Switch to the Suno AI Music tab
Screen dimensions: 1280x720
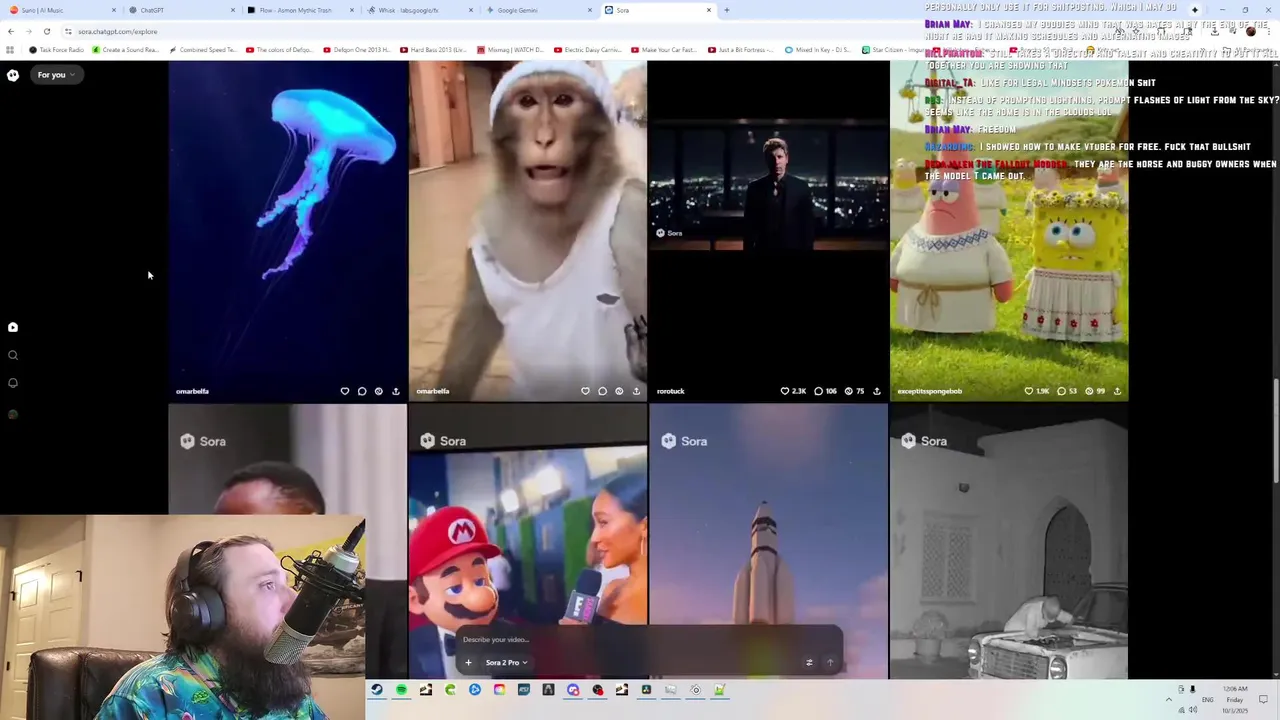[62, 10]
